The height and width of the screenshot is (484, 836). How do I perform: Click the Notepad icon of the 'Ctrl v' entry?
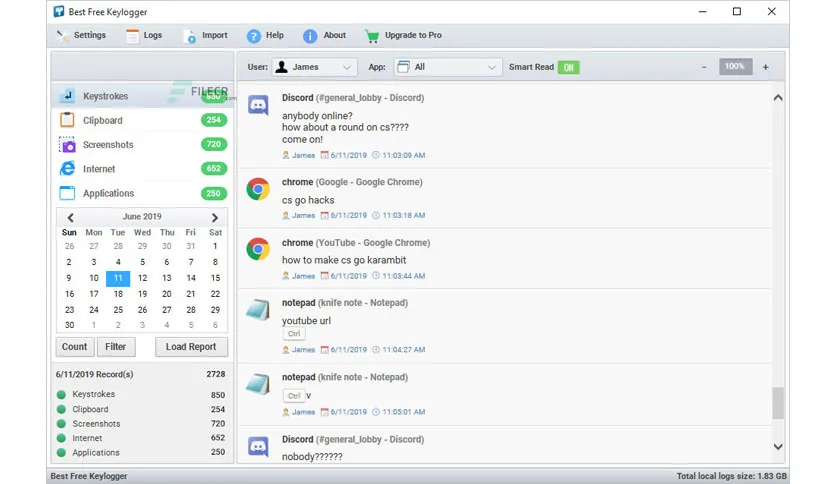tap(258, 384)
